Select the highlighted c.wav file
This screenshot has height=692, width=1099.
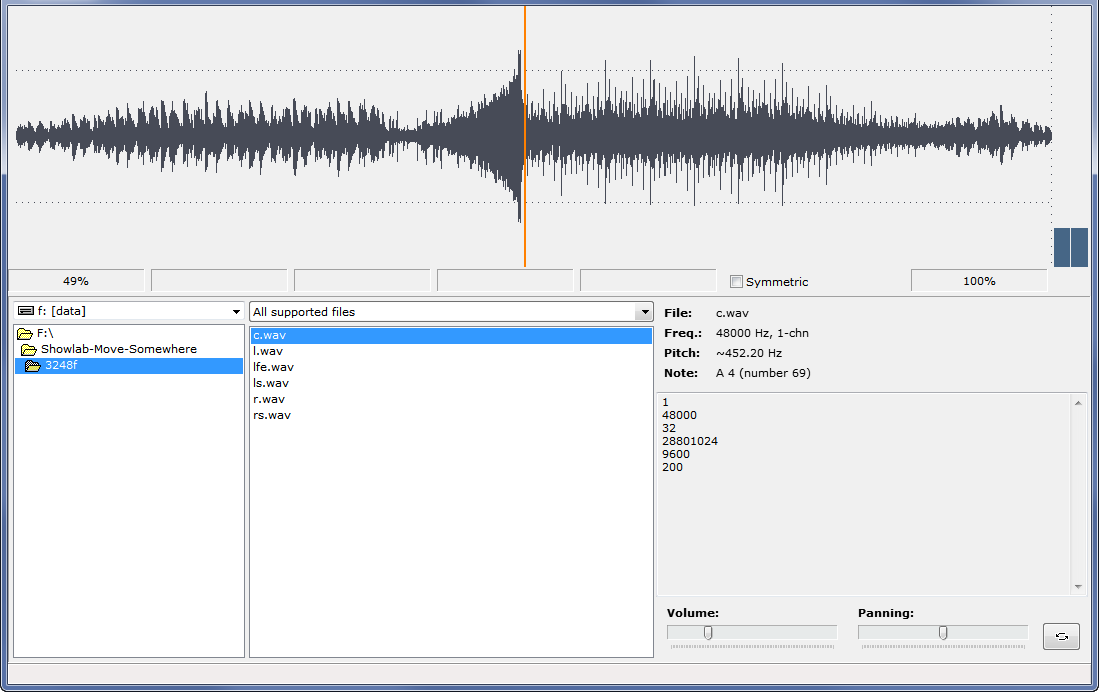(x=269, y=335)
